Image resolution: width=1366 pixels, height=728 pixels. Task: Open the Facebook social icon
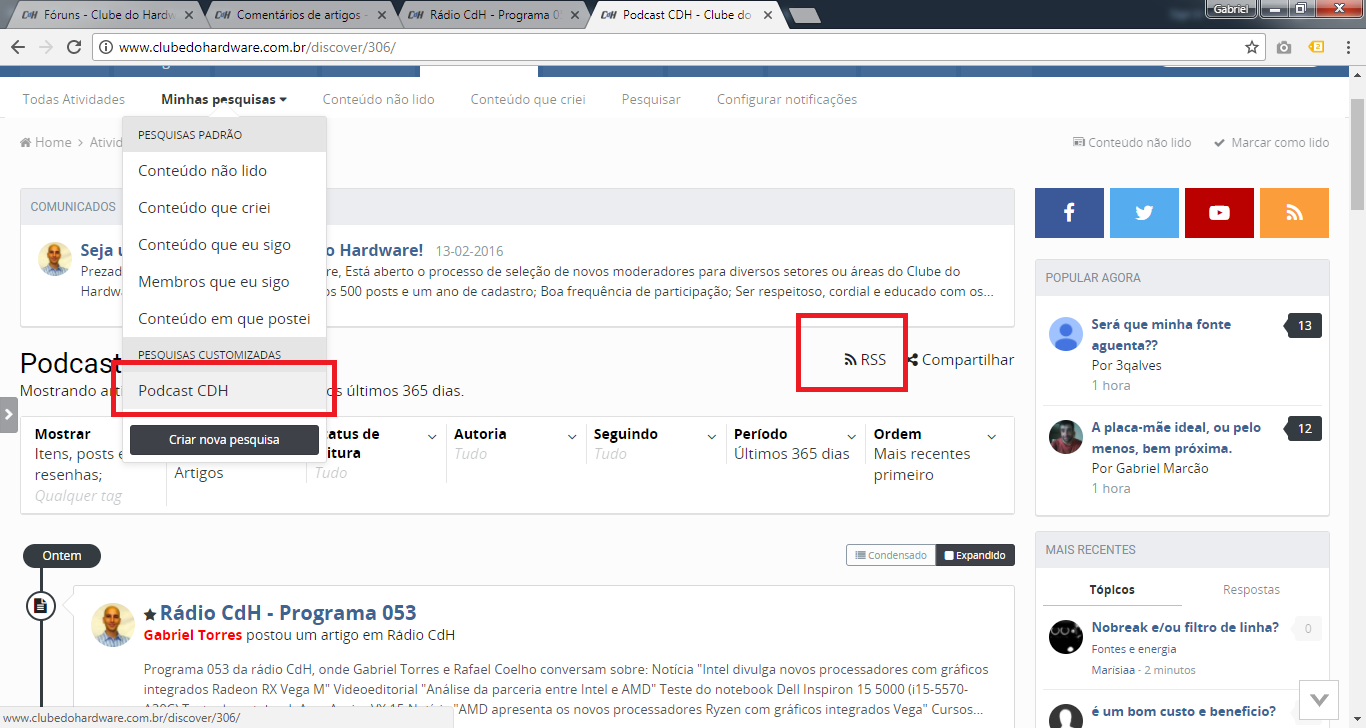(x=1069, y=212)
